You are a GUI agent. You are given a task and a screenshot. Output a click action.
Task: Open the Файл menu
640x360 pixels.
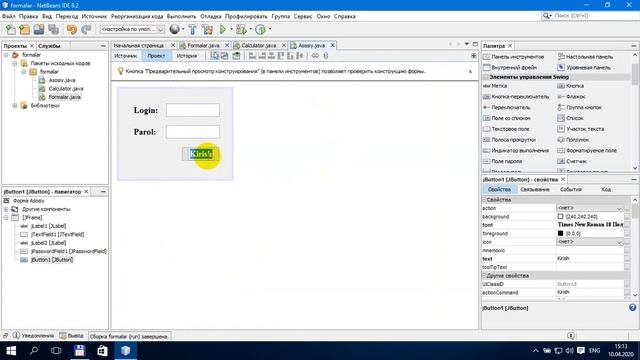(x=9, y=16)
